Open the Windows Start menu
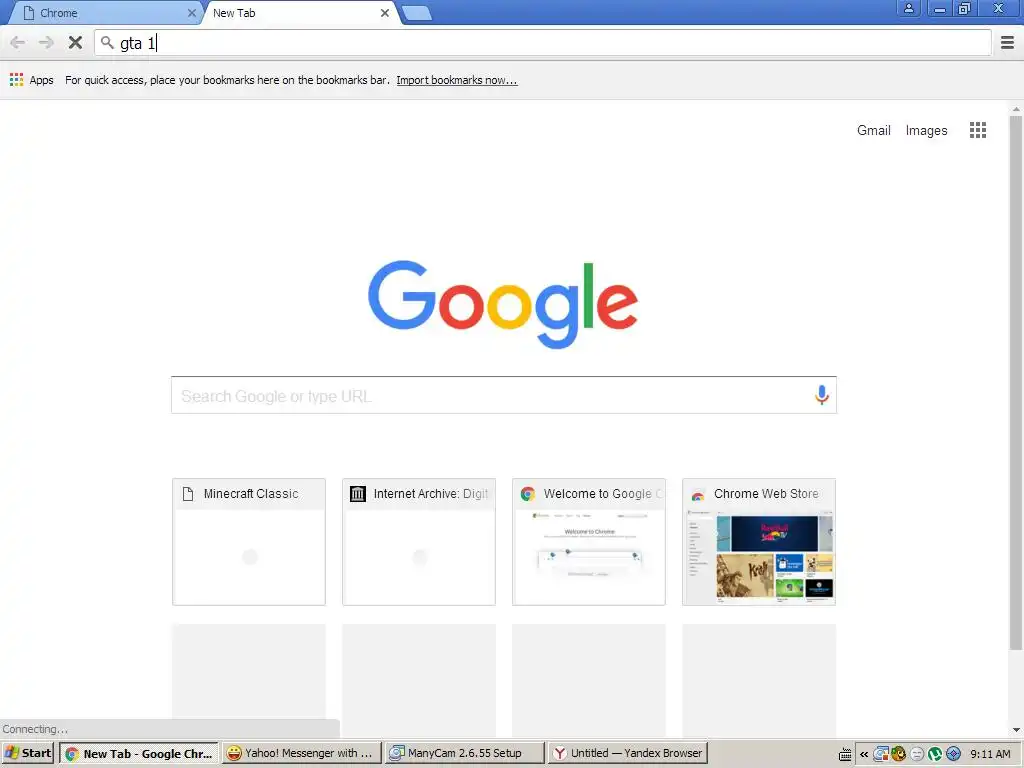This screenshot has width=1024, height=768. [x=28, y=753]
